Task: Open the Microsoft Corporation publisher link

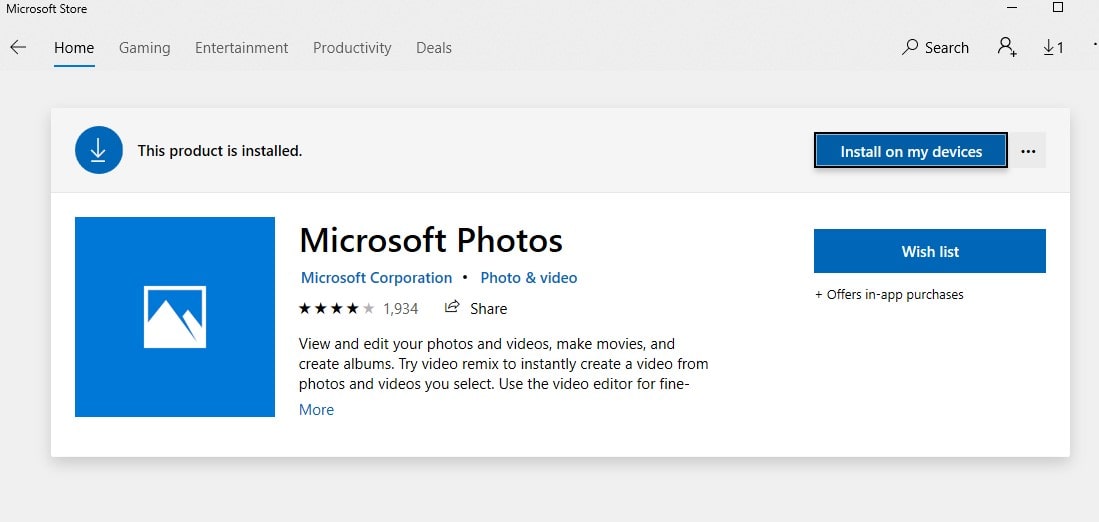Action: click(x=376, y=278)
